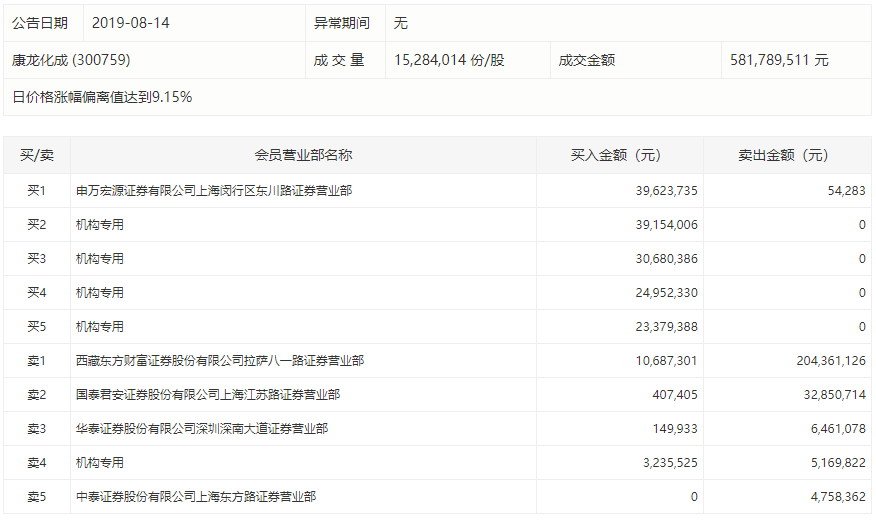Select sell amount 32,850,714
The width and height of the screenshot is (876, 522).
click(x=835, y=395)
